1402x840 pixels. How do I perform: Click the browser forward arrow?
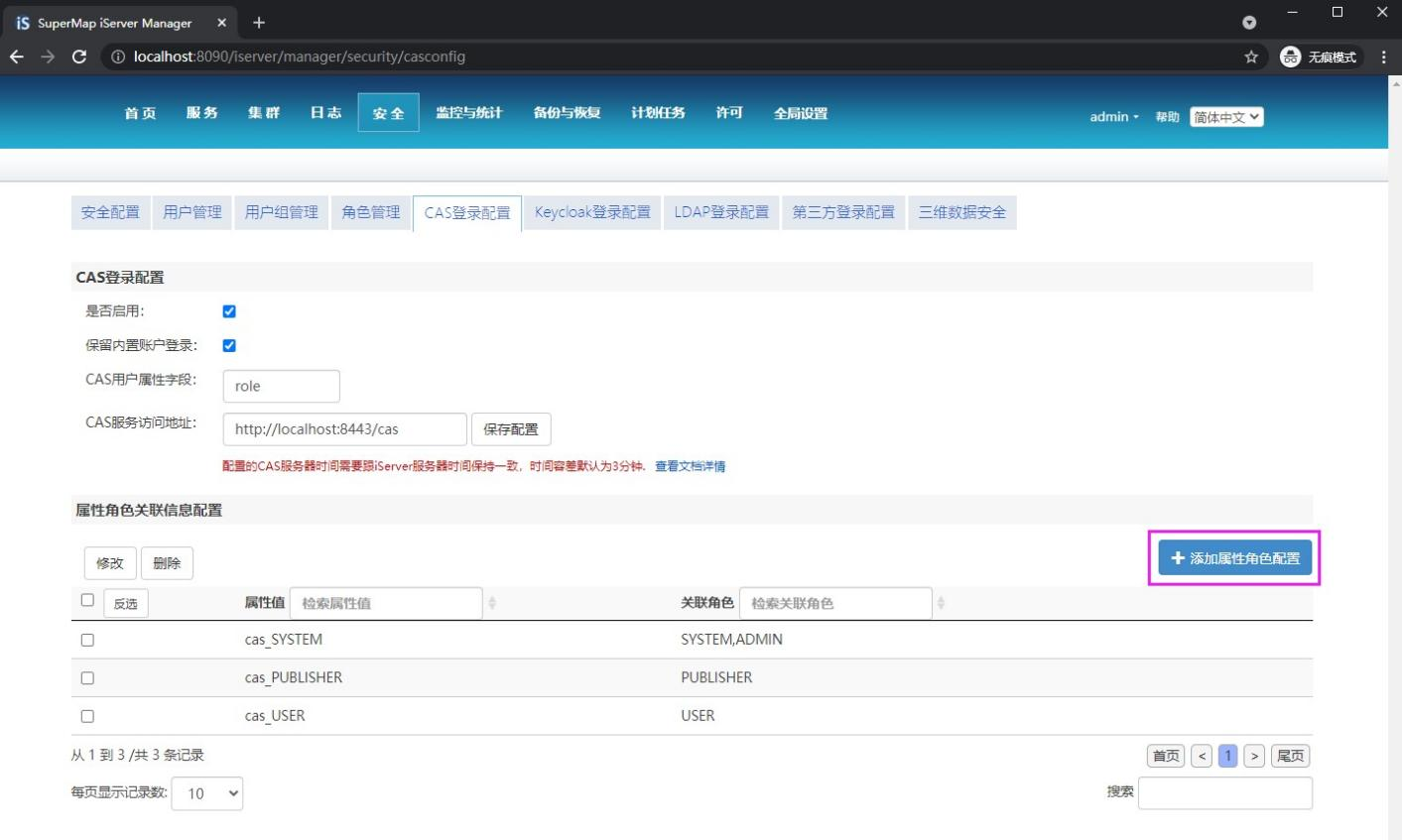[48, 57]
